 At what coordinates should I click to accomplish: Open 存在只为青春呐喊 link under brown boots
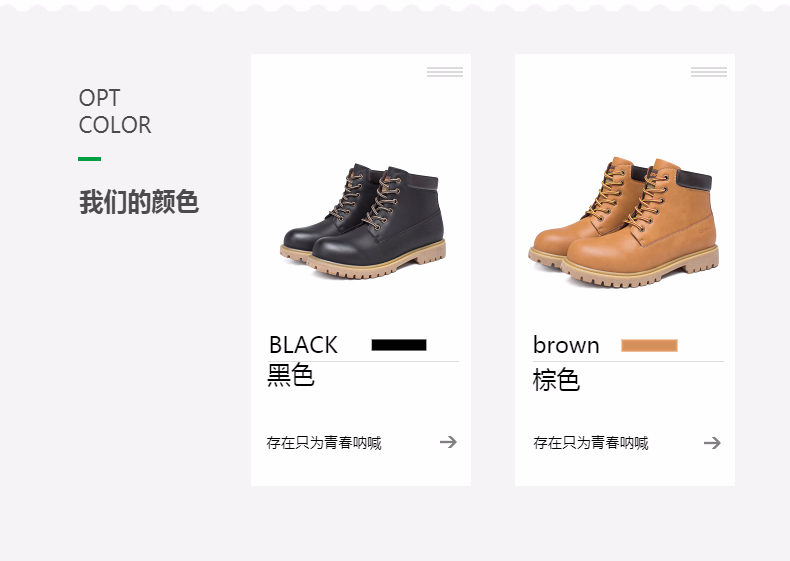pos(591,443)
